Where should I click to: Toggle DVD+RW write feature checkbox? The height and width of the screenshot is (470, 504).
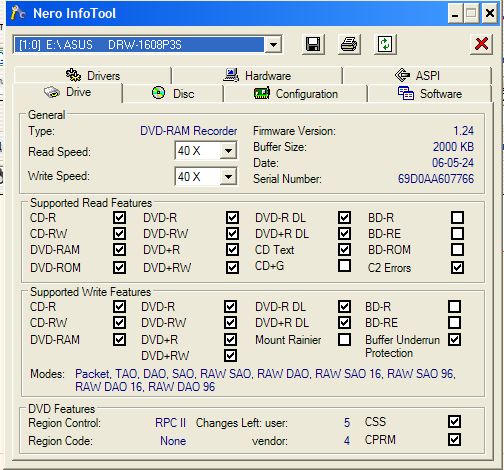coord(231,355)
